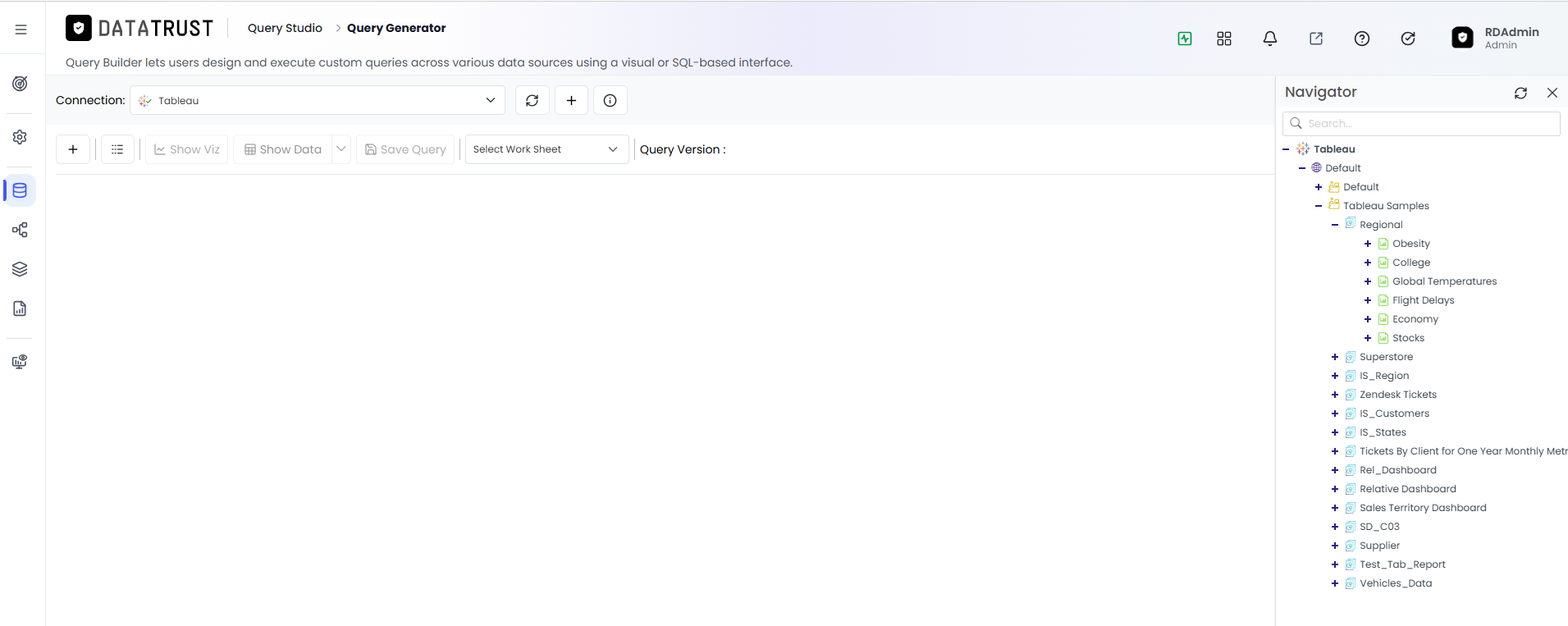Refresh the Navigator panel
This screenshot has height=626, width=1568.
1520,93
